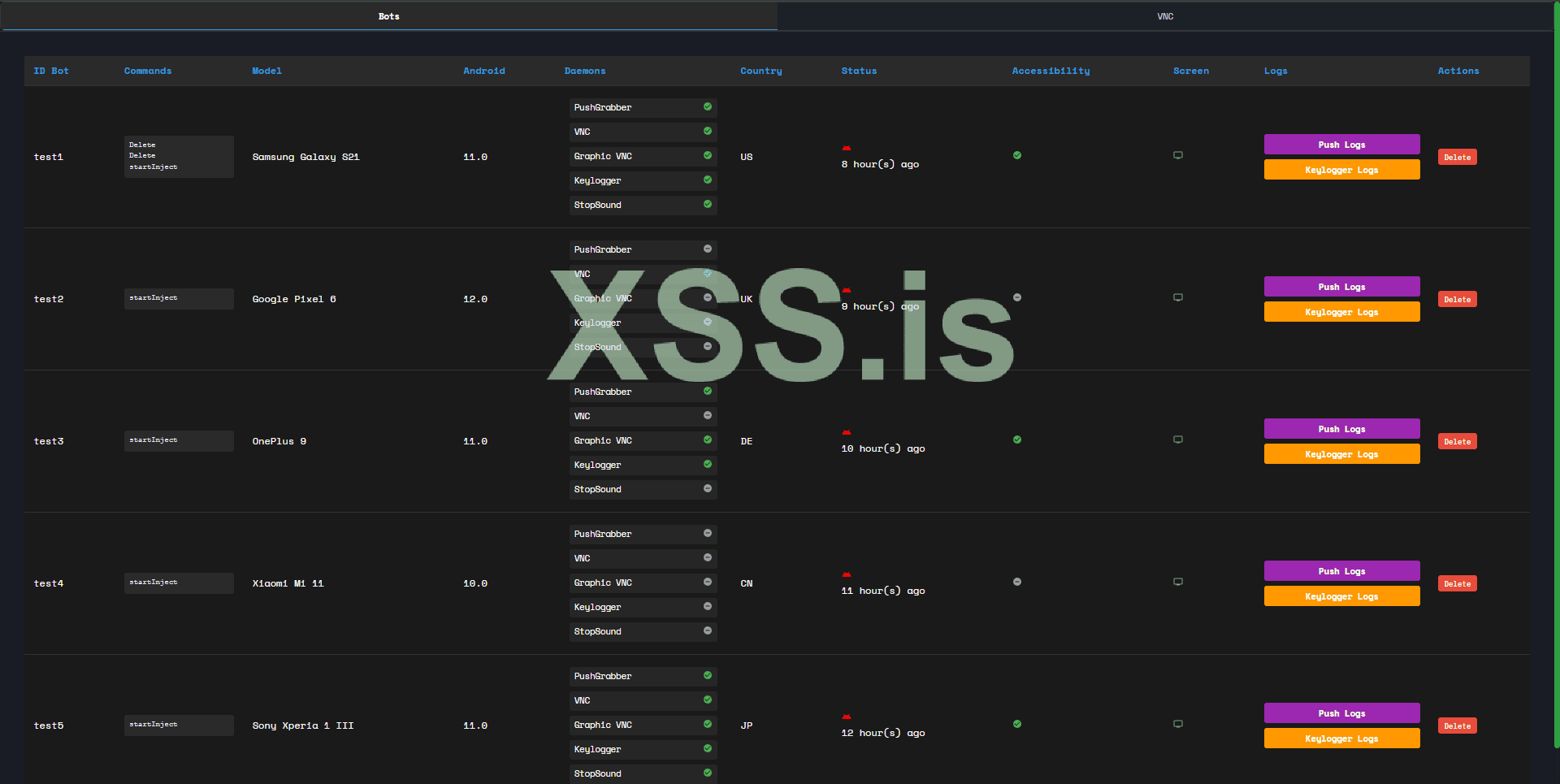
Task: Select the screen monitor icon in test5 row
Action: click(1177, 724)
